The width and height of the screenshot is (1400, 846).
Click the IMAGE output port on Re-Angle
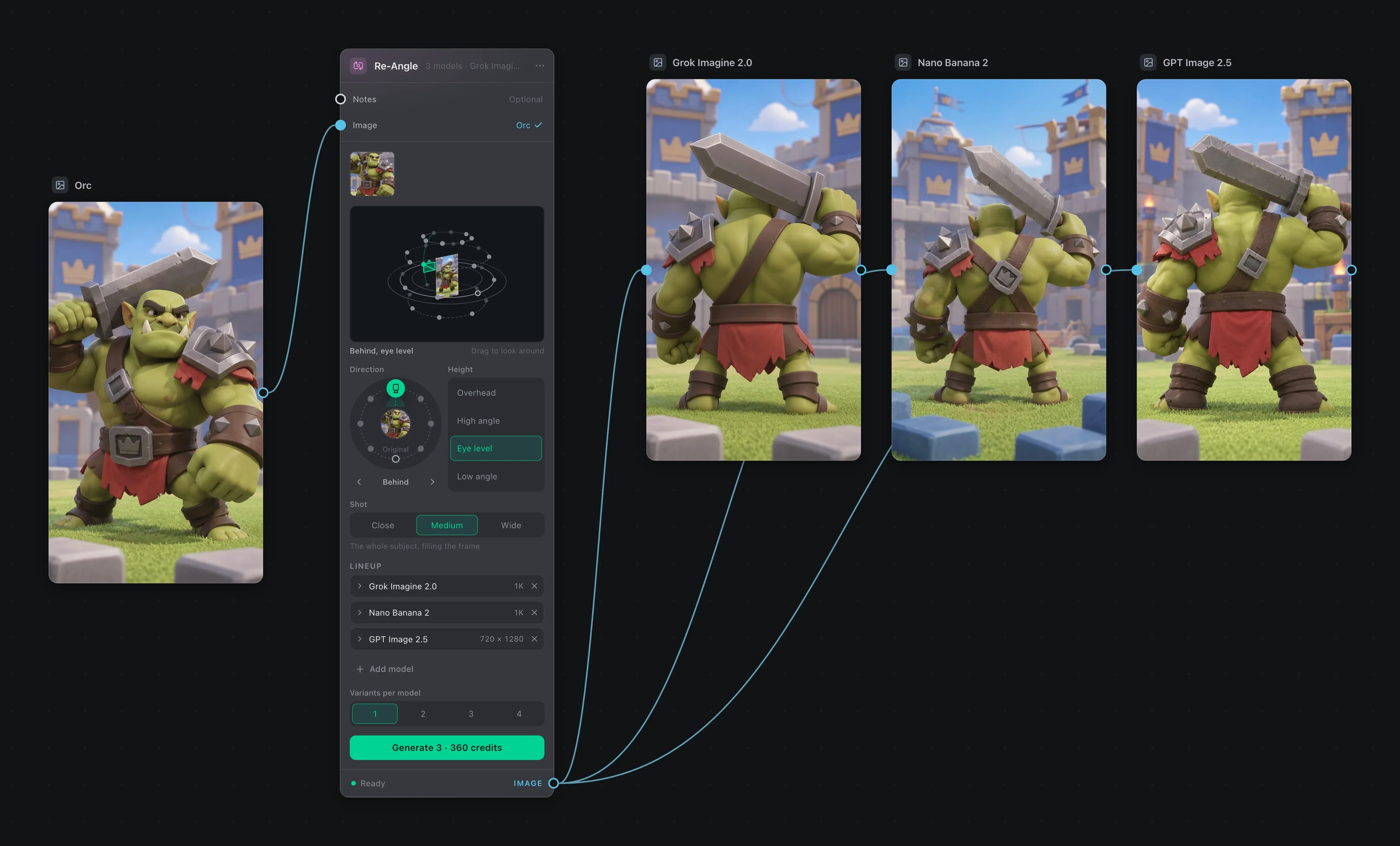(x=553, y=783)
